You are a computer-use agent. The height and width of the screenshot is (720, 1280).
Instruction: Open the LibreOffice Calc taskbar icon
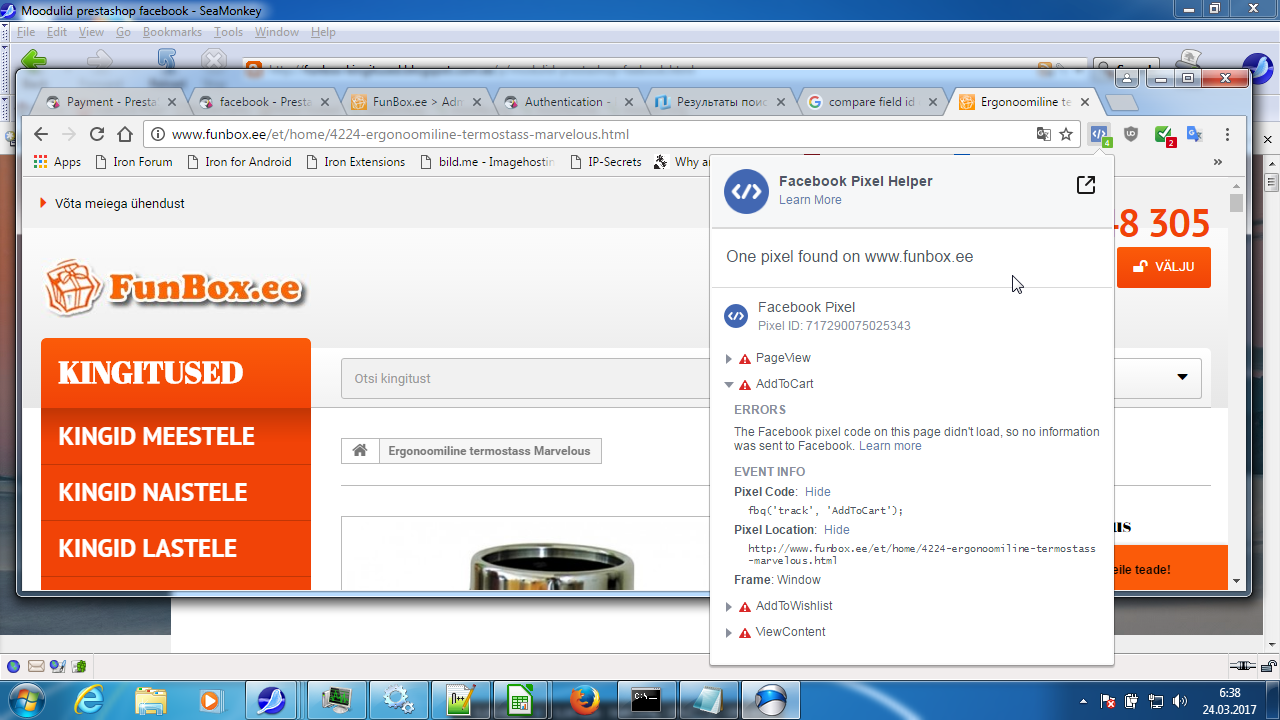pos(521,699)
